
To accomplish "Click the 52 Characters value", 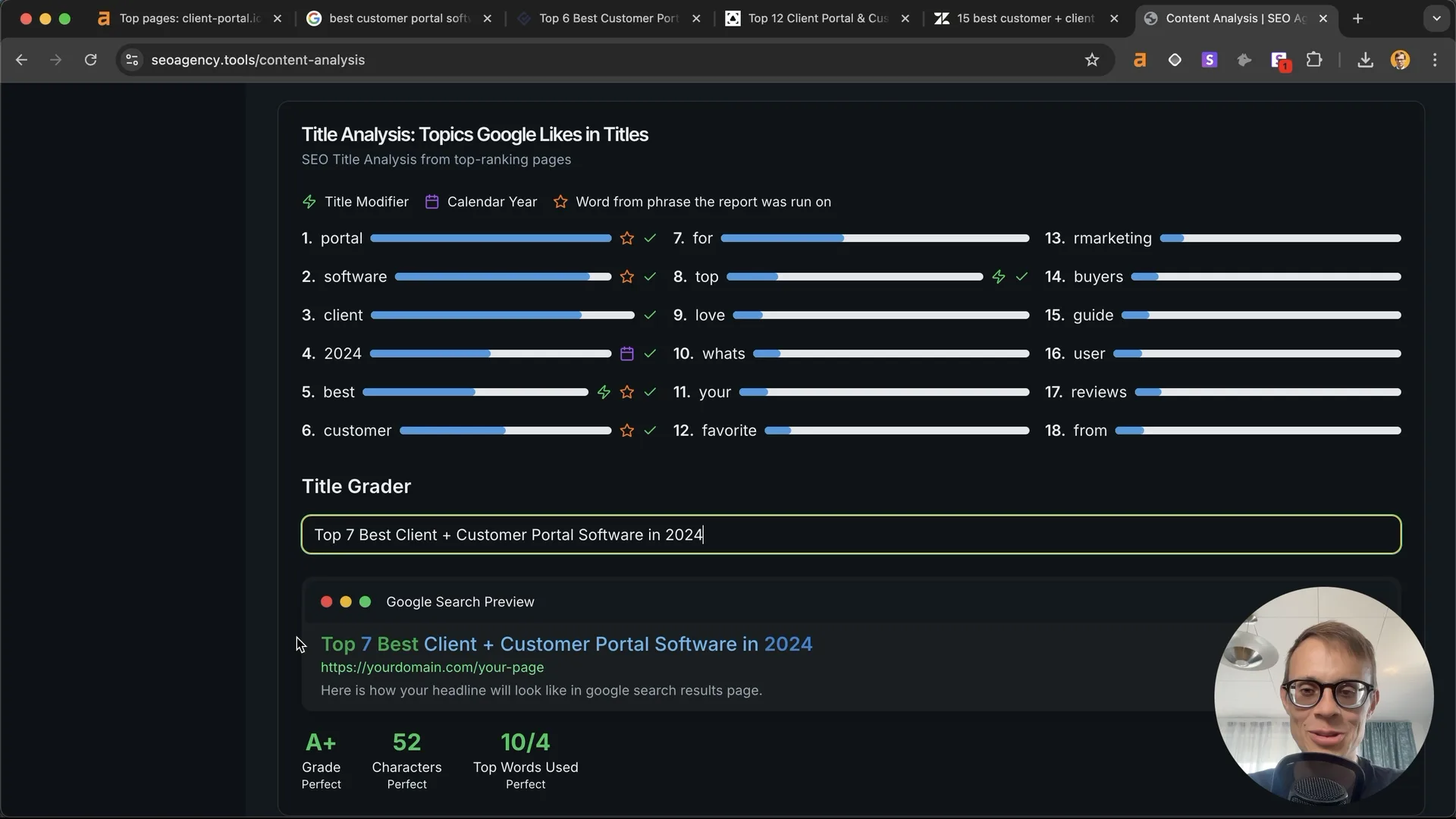I will point(406,742).
